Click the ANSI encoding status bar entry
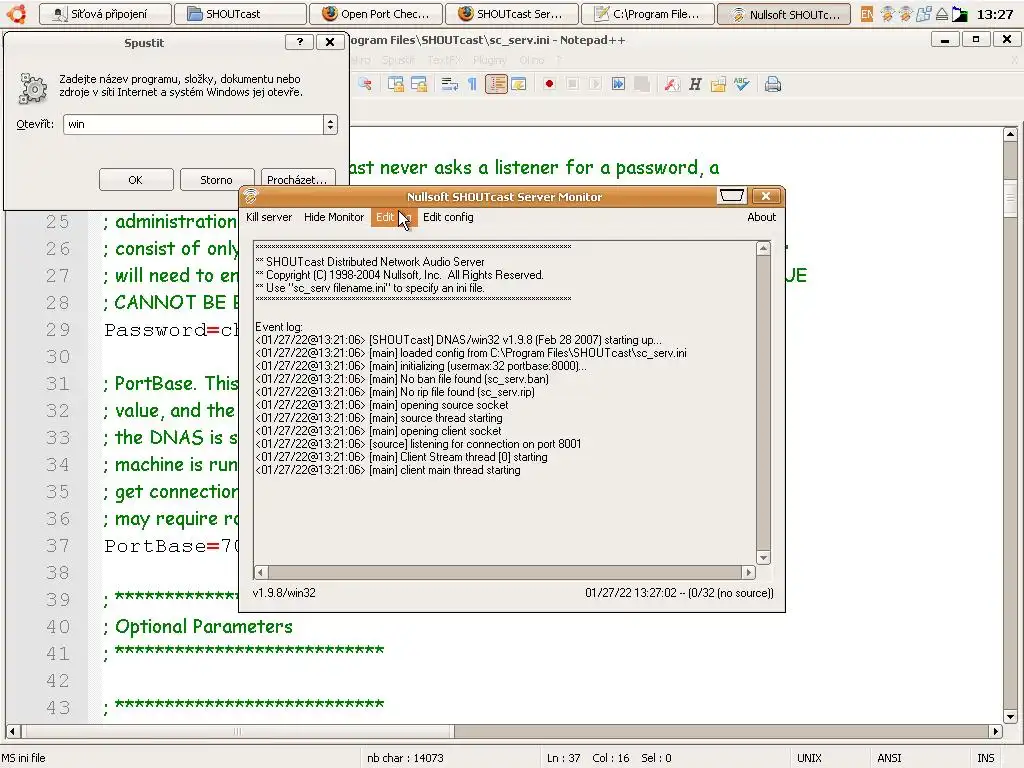This screenshot has height=768, width=1024. point(889,758)
